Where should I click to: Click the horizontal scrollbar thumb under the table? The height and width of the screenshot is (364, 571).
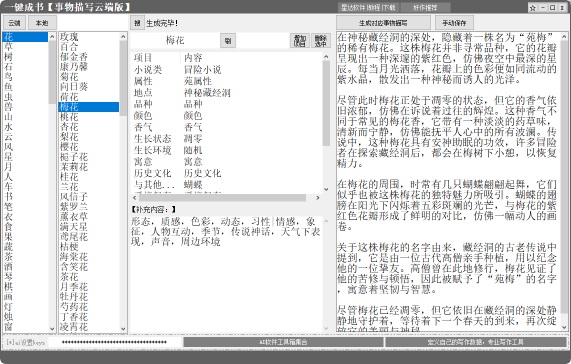(223, 198)
